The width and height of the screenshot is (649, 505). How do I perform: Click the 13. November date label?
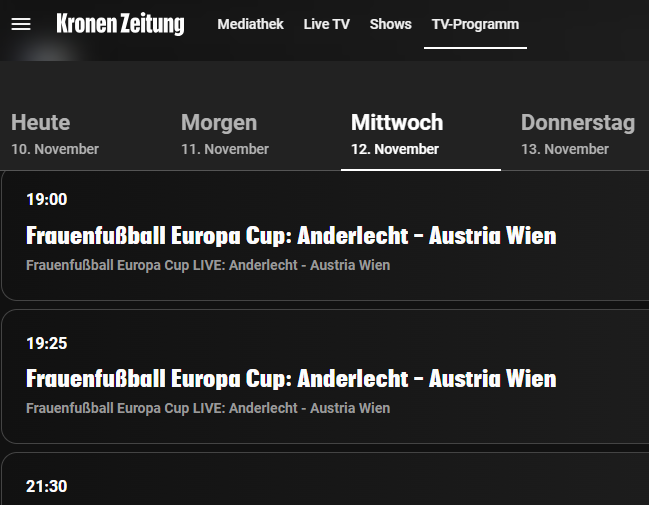point(565,149)
